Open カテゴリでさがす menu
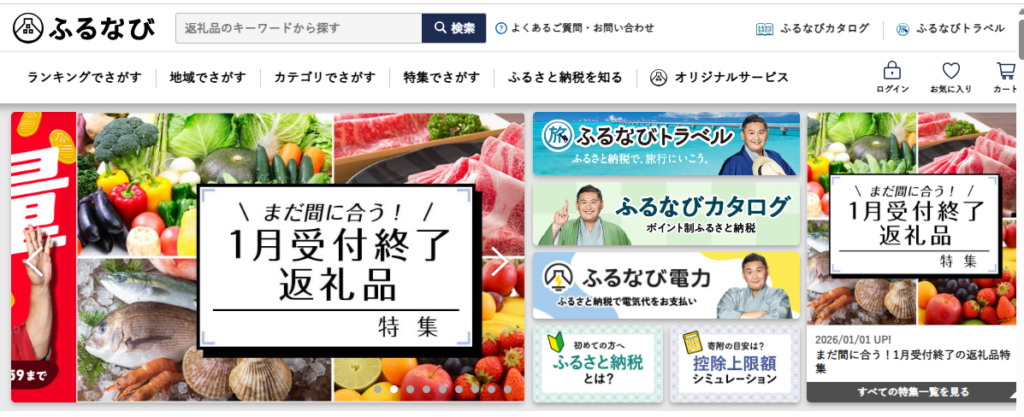 [325, 78]
